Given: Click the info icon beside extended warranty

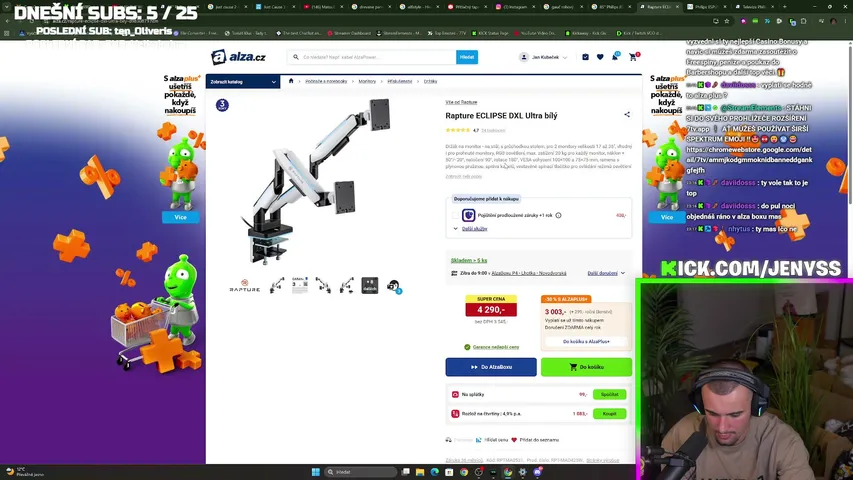Looking at the screenshot, I should point(558,215).
